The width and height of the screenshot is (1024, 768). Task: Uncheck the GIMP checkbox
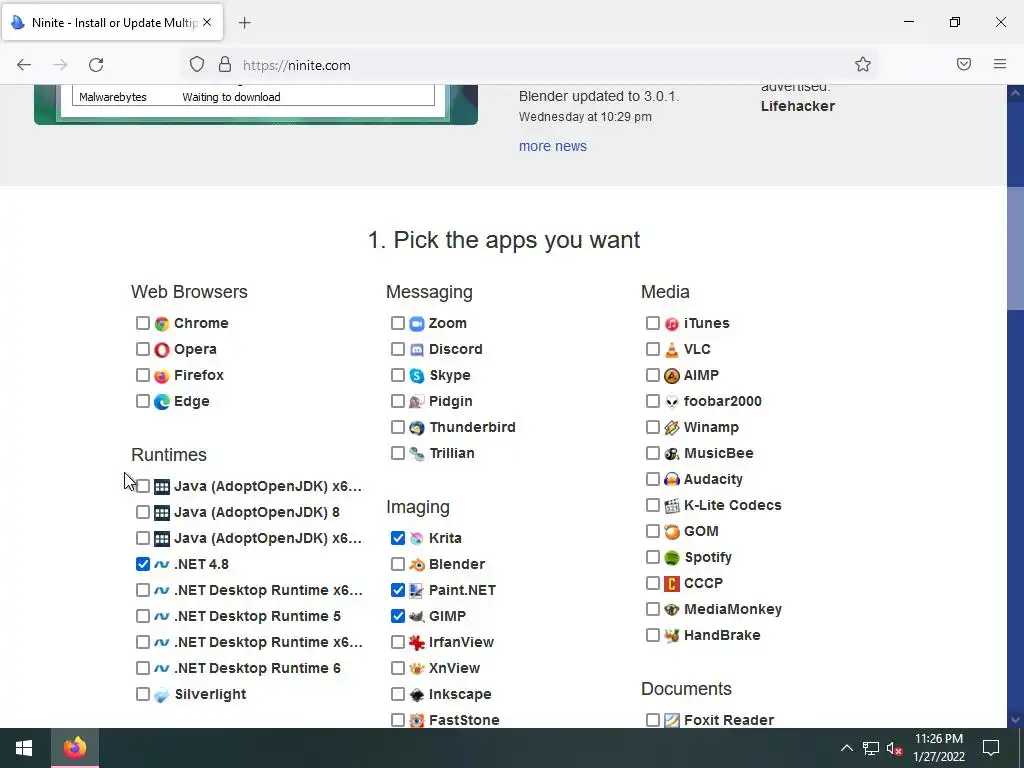coord(398,616)
